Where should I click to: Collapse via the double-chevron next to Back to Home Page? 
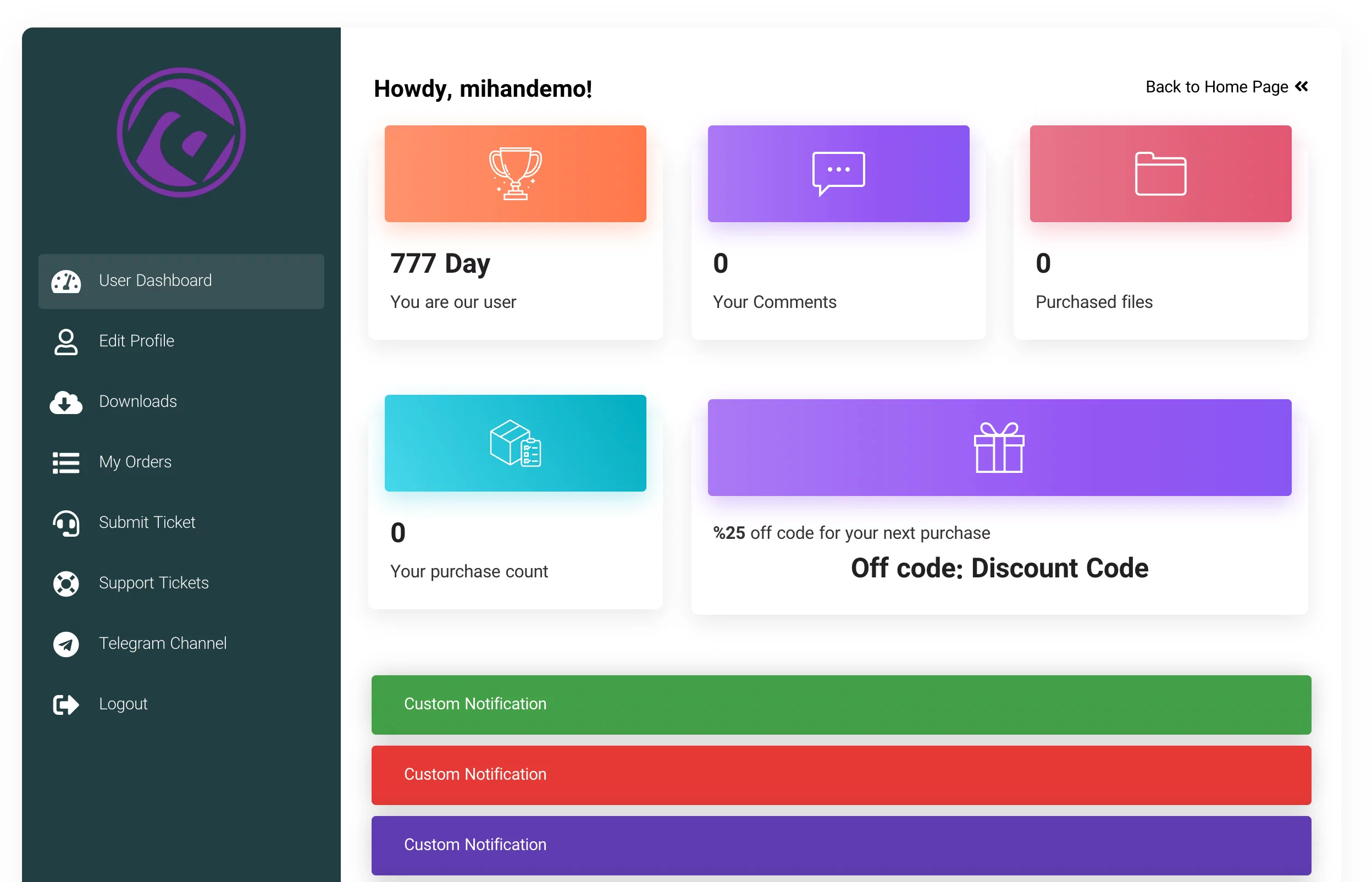[1302, 86]
